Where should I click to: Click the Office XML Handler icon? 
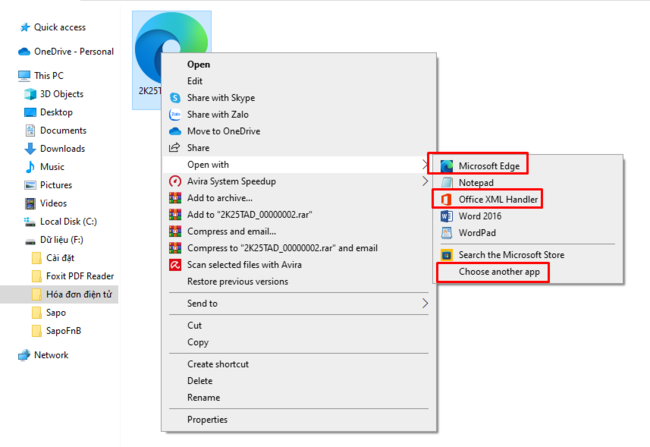446,200
